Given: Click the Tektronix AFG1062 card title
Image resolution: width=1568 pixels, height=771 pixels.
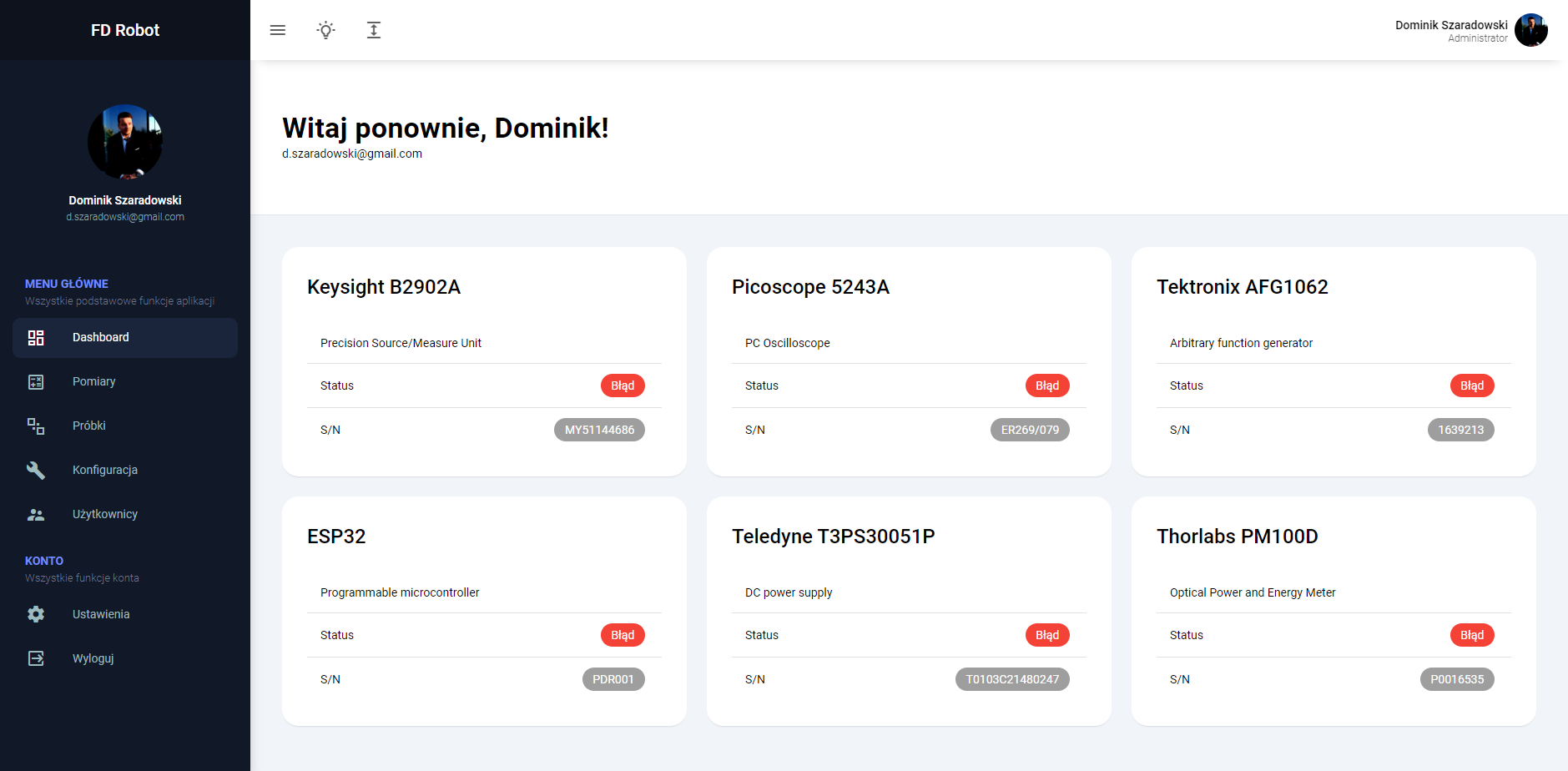Looking at the screenshot, I should click(1242, 287).
